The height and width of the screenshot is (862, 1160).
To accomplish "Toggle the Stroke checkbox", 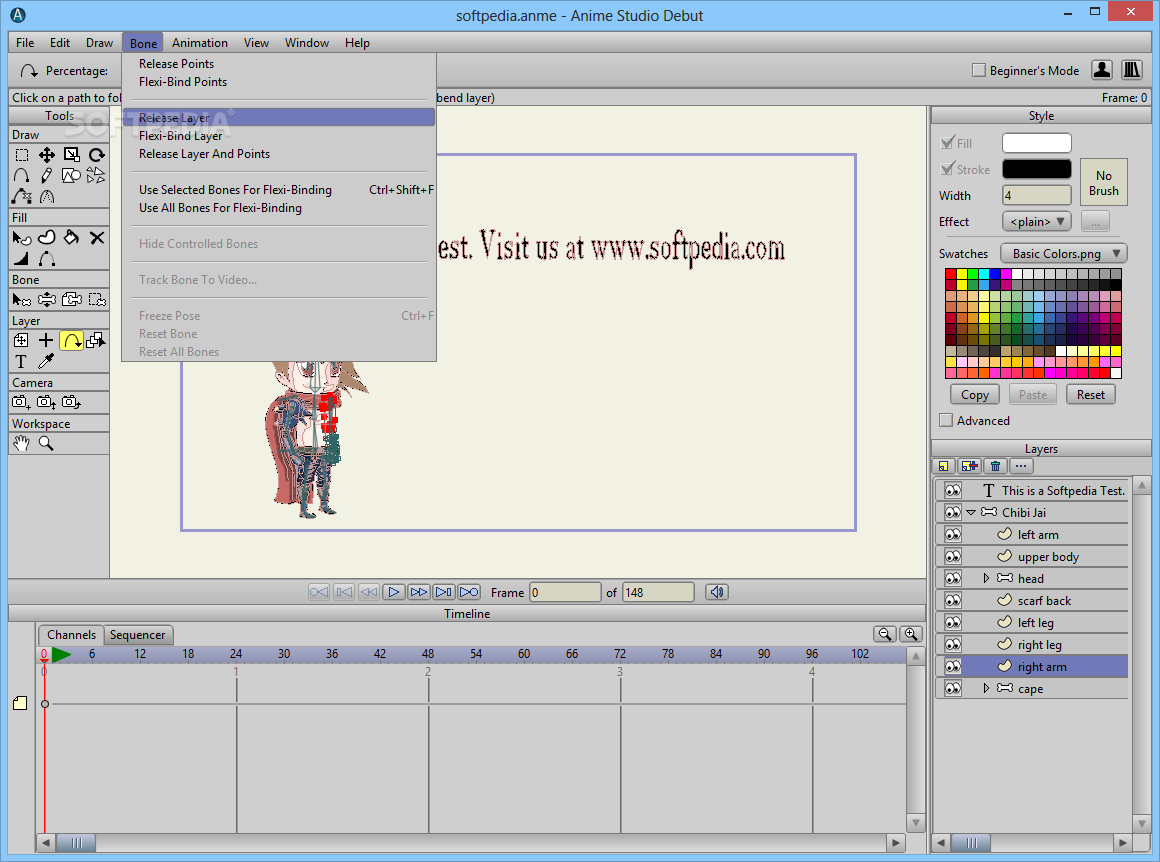I will (x=946, y=169).
